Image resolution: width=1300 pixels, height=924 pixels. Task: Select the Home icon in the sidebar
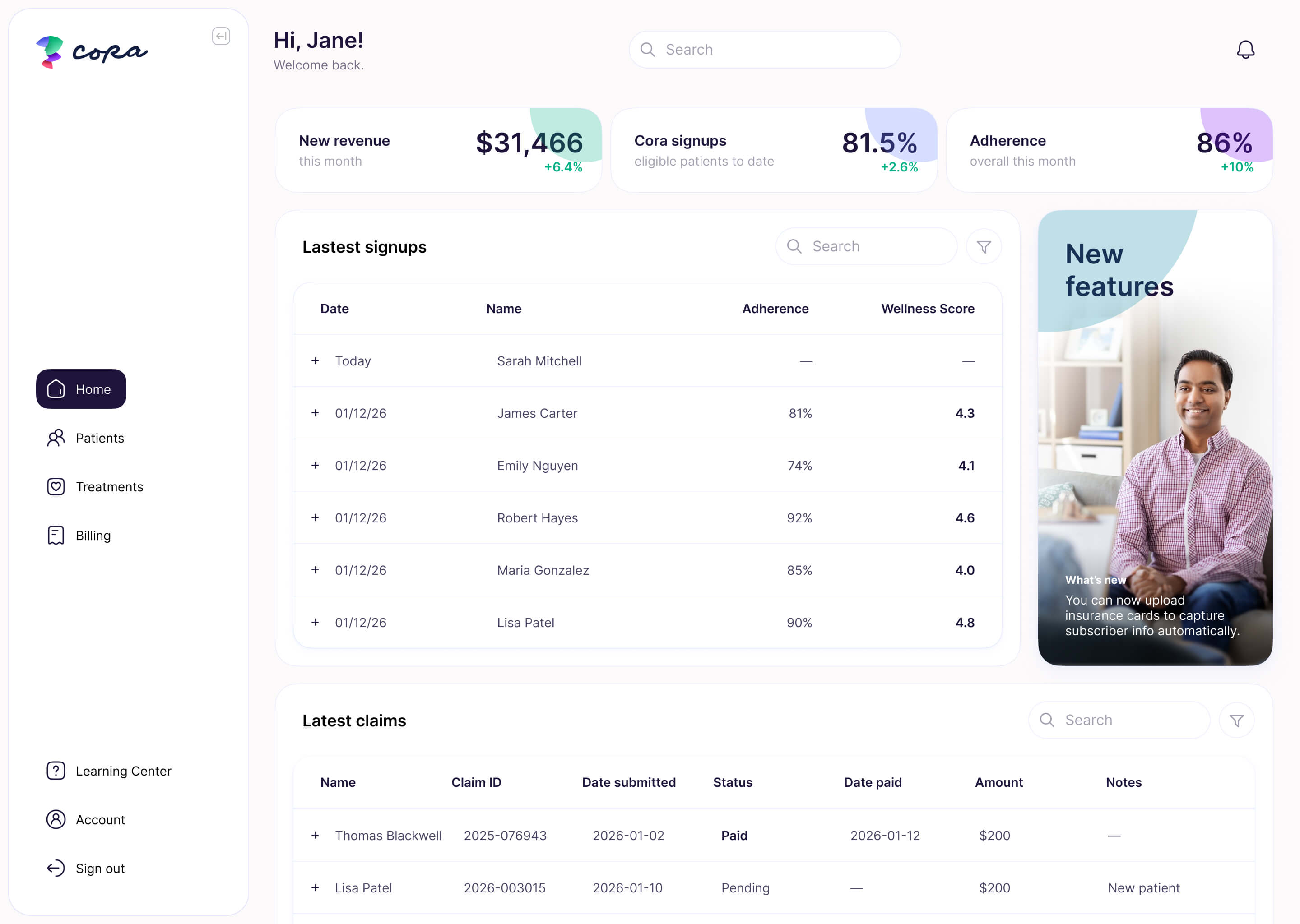tap(56, 389)
